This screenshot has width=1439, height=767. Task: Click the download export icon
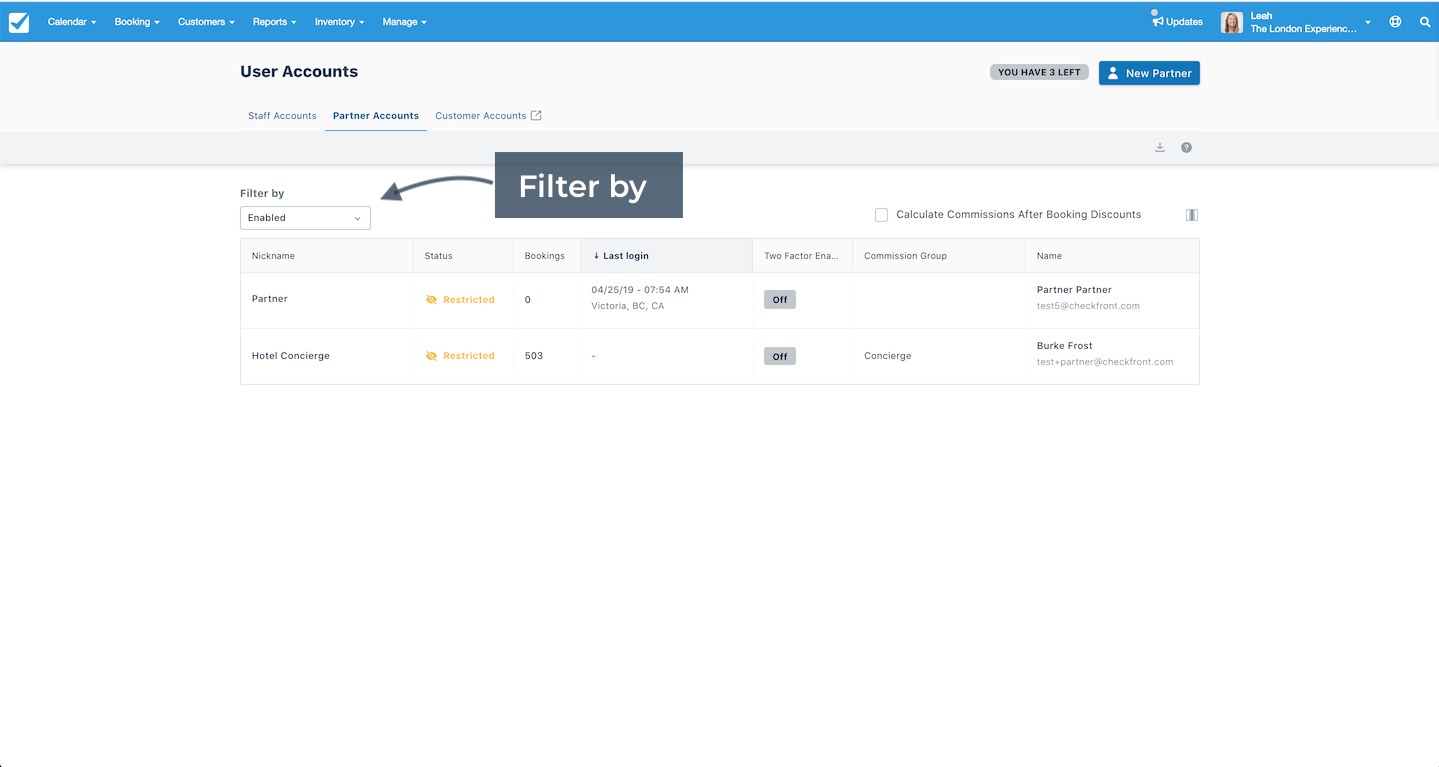point(1160,147)
